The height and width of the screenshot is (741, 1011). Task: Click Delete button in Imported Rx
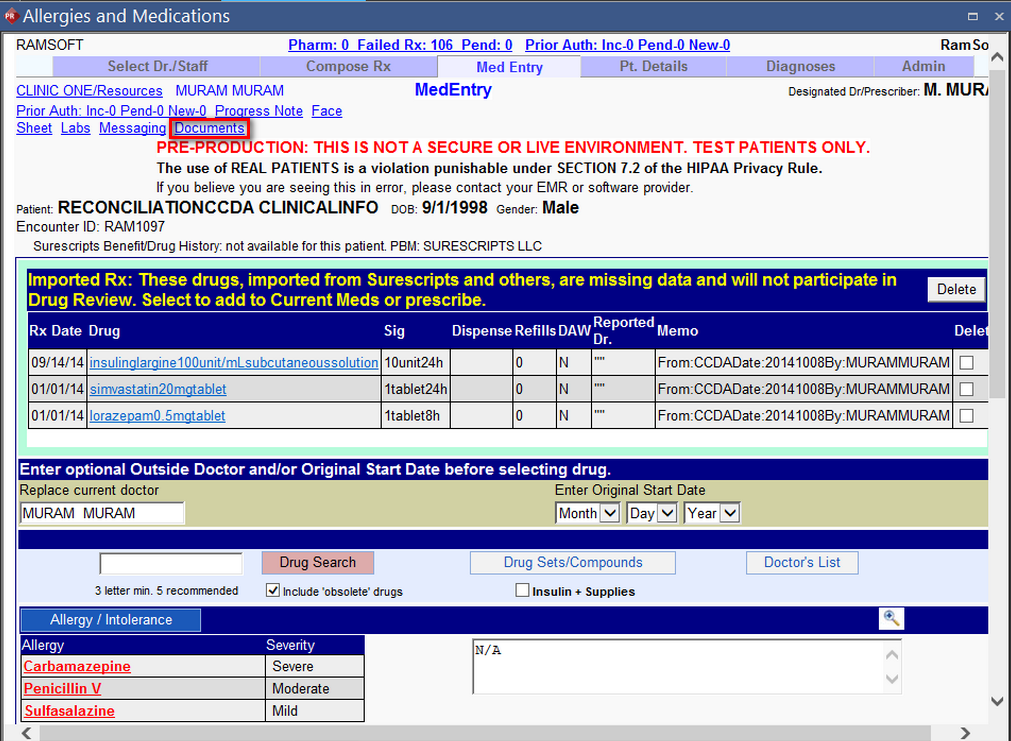[956, 289]
